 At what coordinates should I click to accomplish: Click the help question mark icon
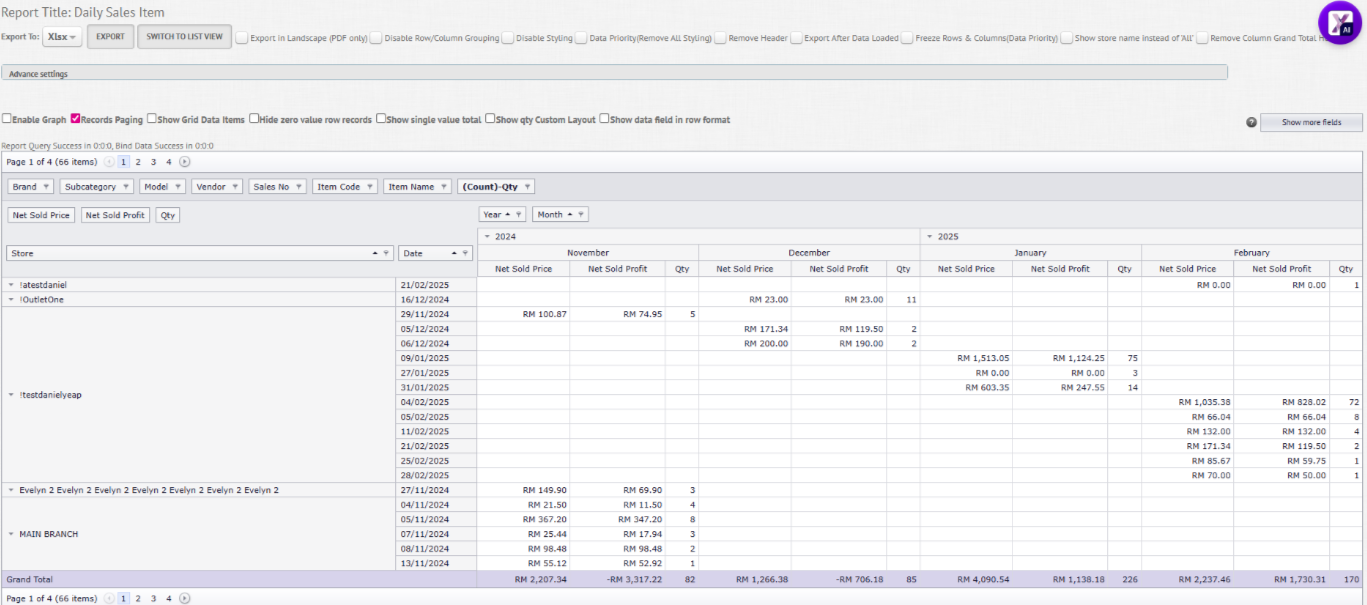click(1251, 122)
